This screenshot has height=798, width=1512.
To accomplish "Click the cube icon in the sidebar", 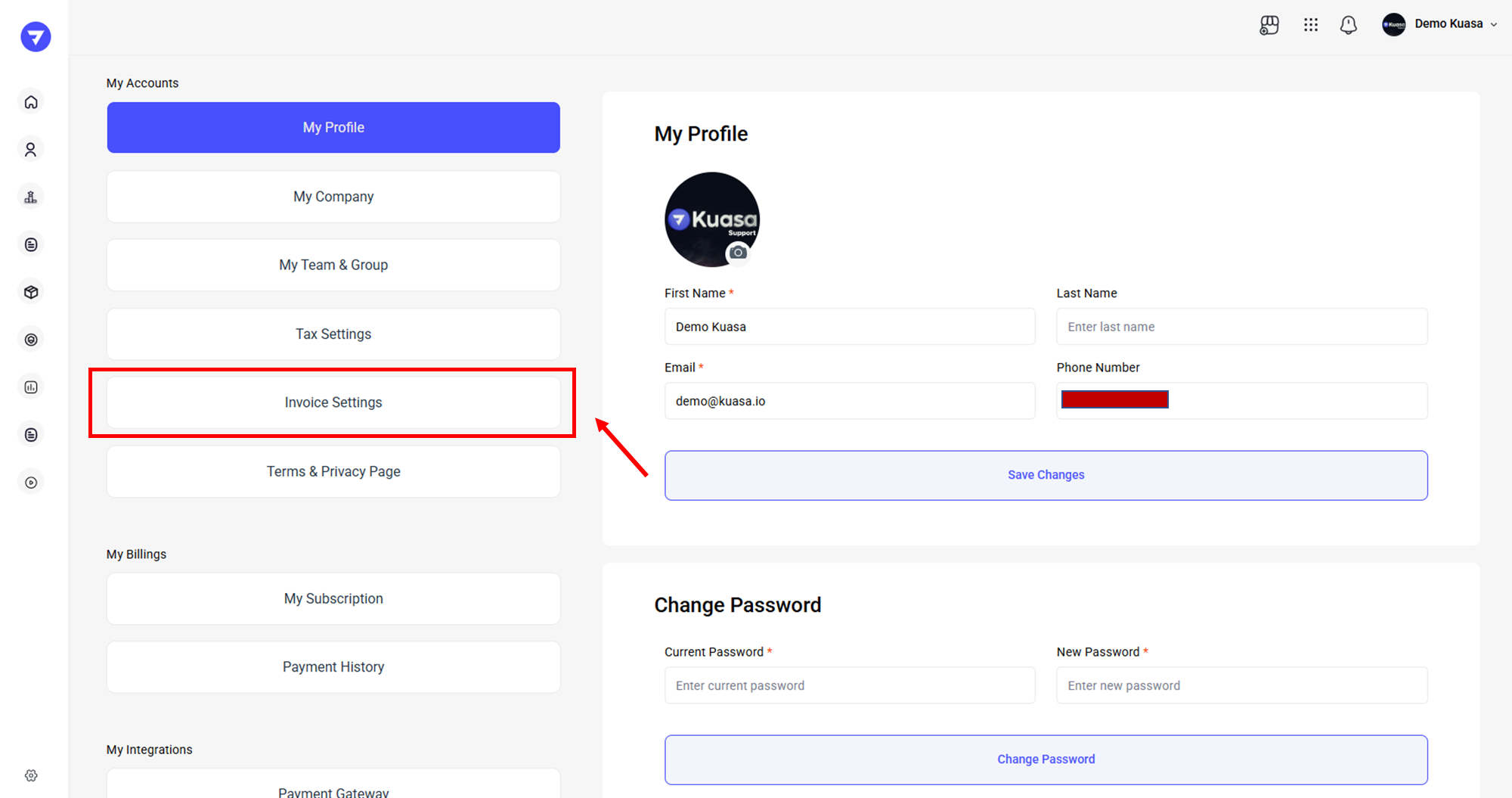I will click(31, 292).
